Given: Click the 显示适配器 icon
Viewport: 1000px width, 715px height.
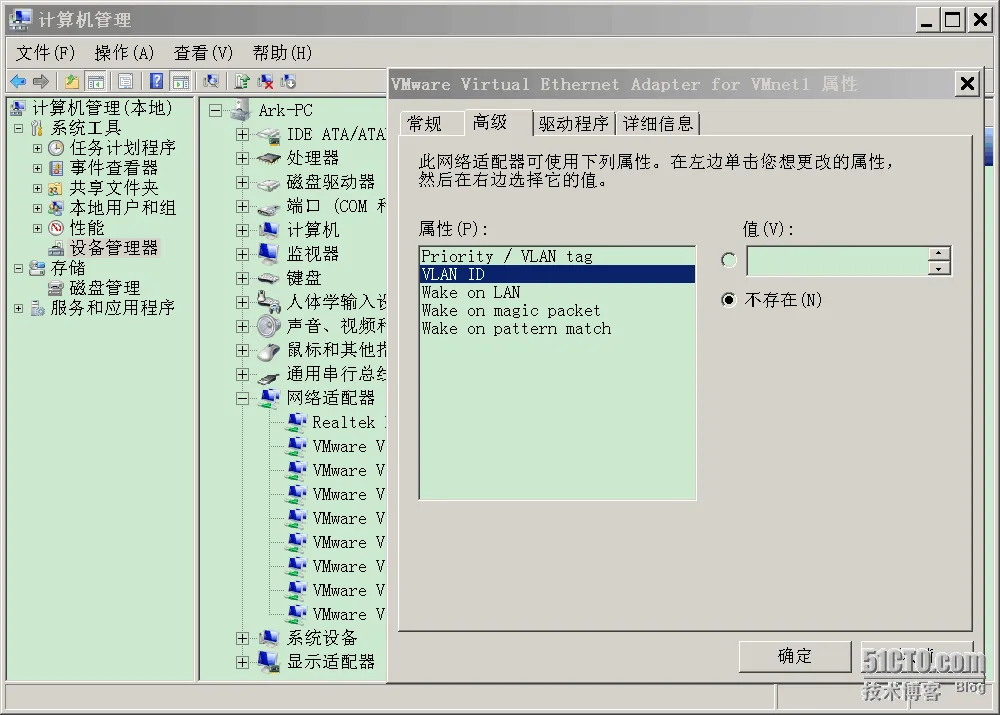Looking at the screenshot, I should click(x=268, y=661).
